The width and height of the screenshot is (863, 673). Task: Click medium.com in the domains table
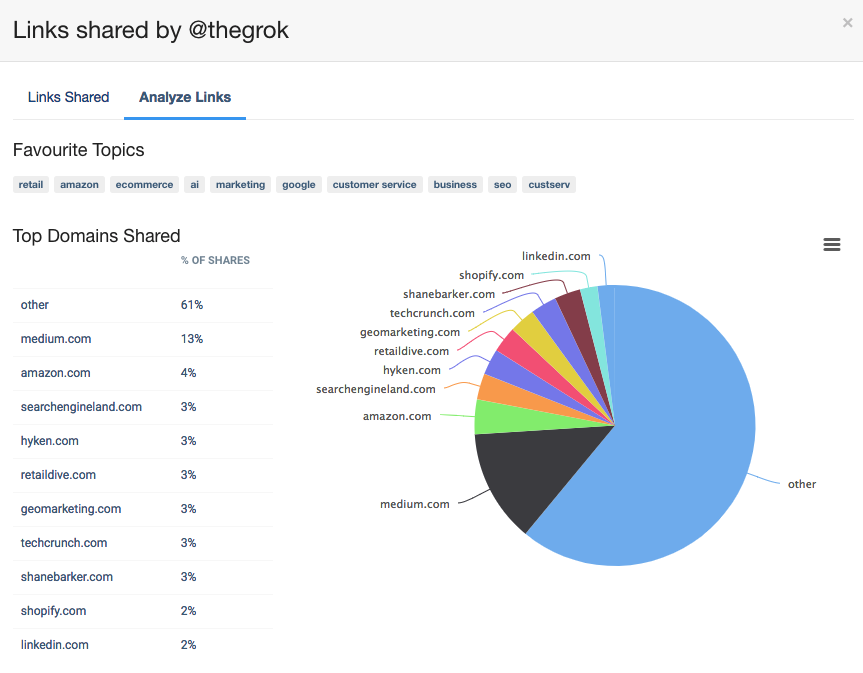click(x=56, y=339)
